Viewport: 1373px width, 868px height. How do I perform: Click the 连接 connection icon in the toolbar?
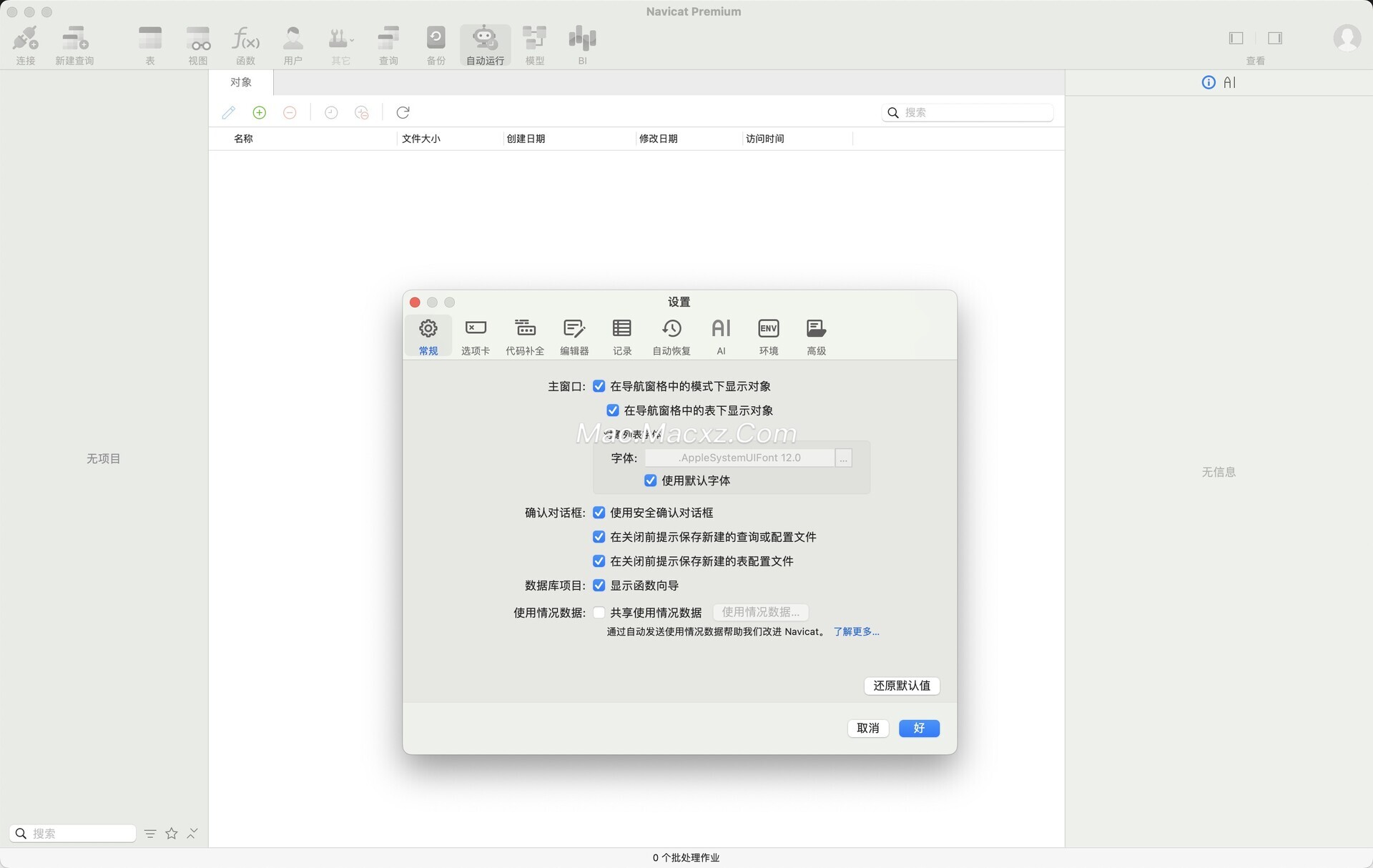[x=26, y=45]
